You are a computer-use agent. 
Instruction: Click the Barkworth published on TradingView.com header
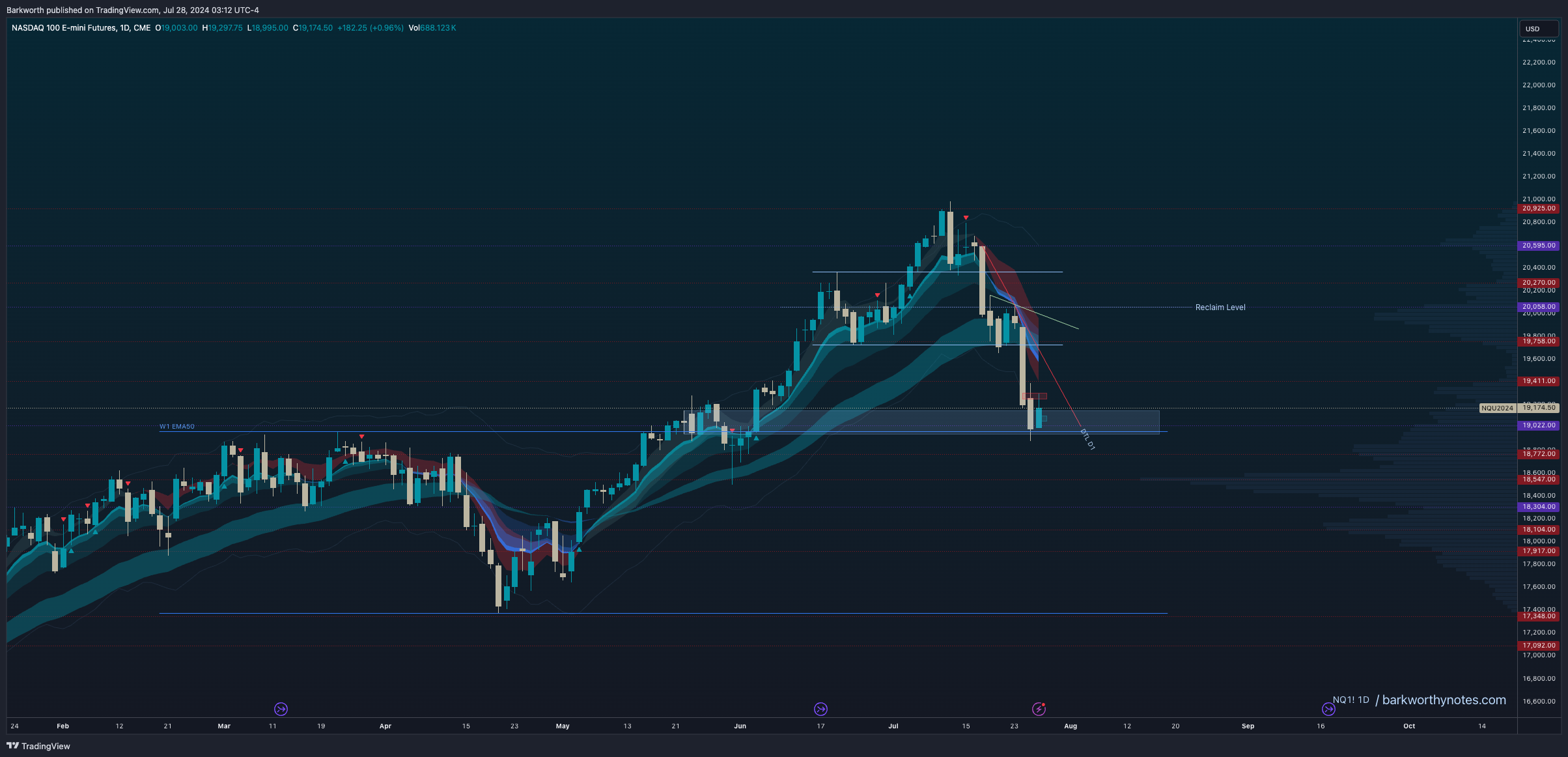click(x=133, y=10)
